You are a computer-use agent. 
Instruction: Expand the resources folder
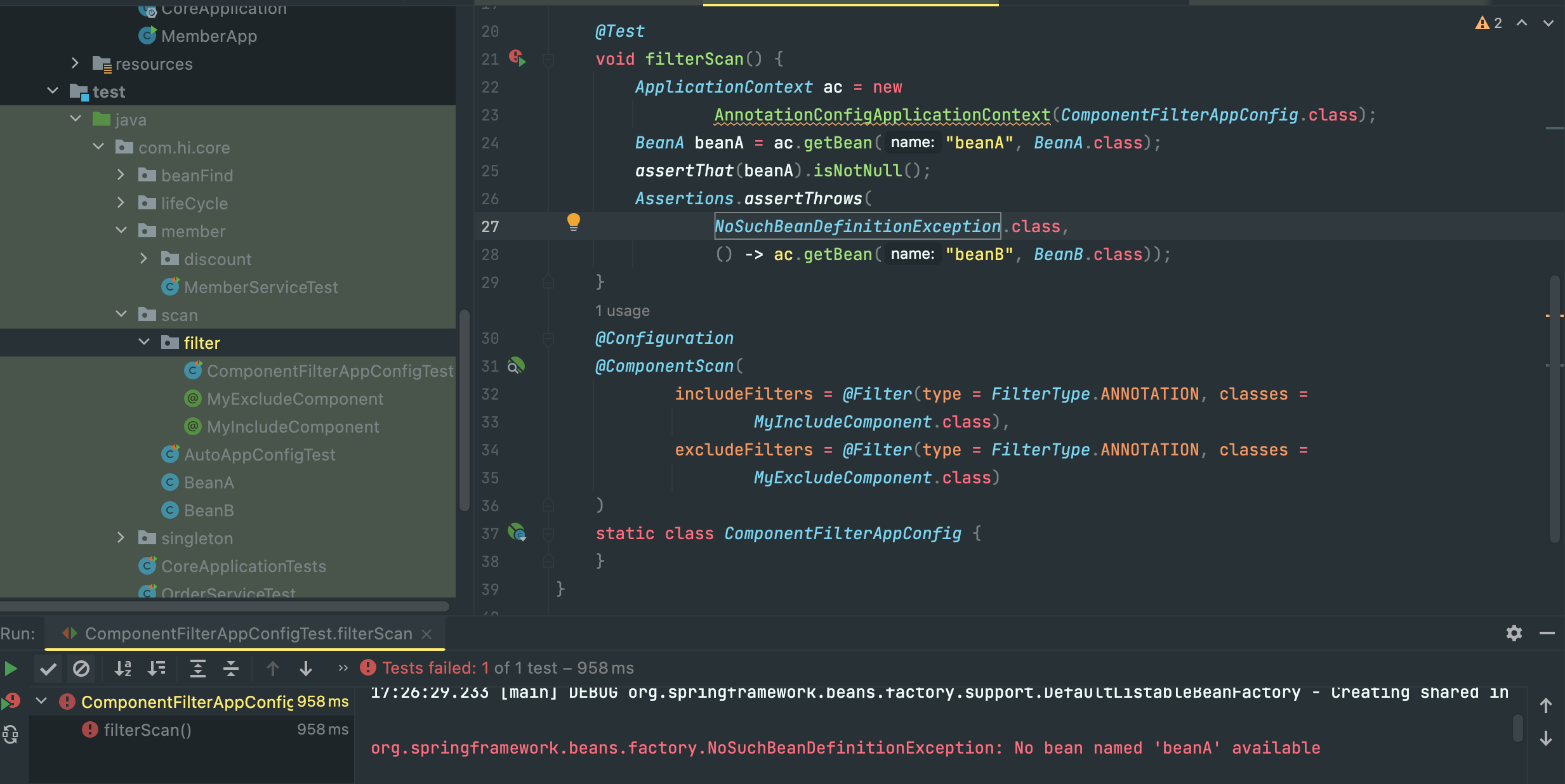75,63
